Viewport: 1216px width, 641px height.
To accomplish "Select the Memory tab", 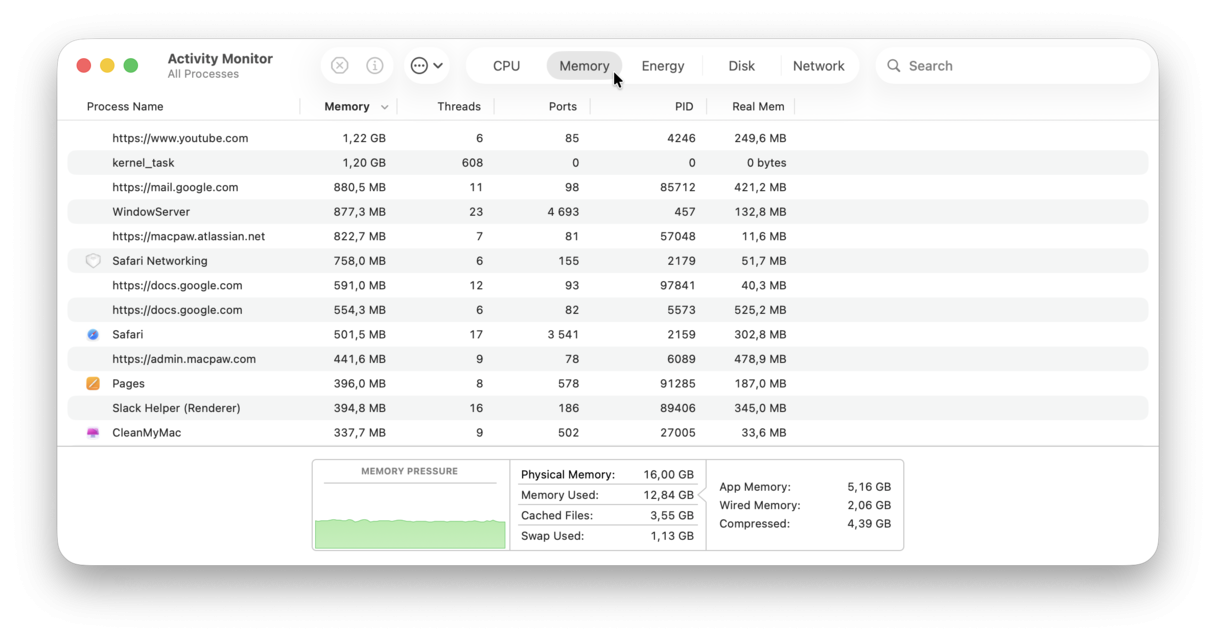I will tap(584, 65).
